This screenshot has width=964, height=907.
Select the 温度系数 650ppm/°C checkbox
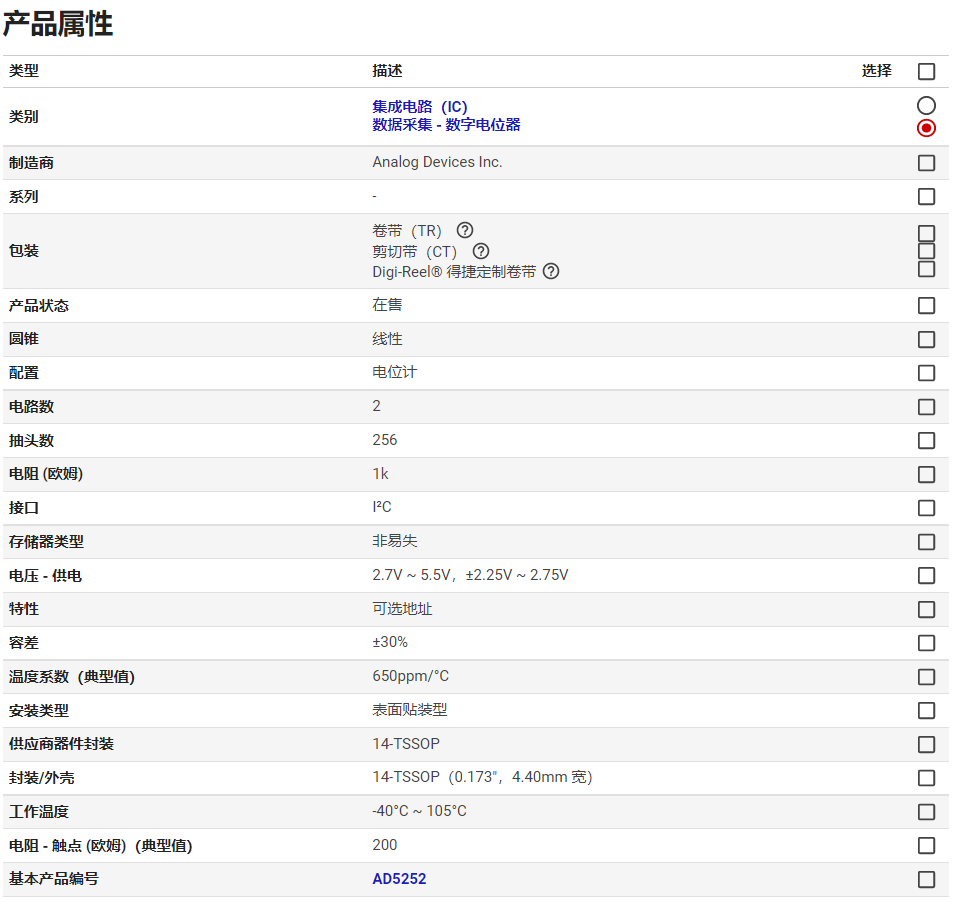tap(926, 677)
